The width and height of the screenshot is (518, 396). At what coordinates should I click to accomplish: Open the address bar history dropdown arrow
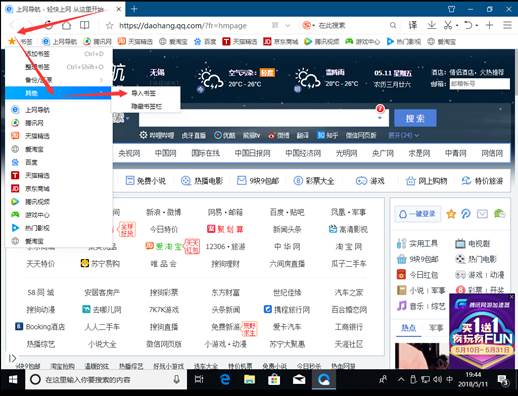[288, 25]
